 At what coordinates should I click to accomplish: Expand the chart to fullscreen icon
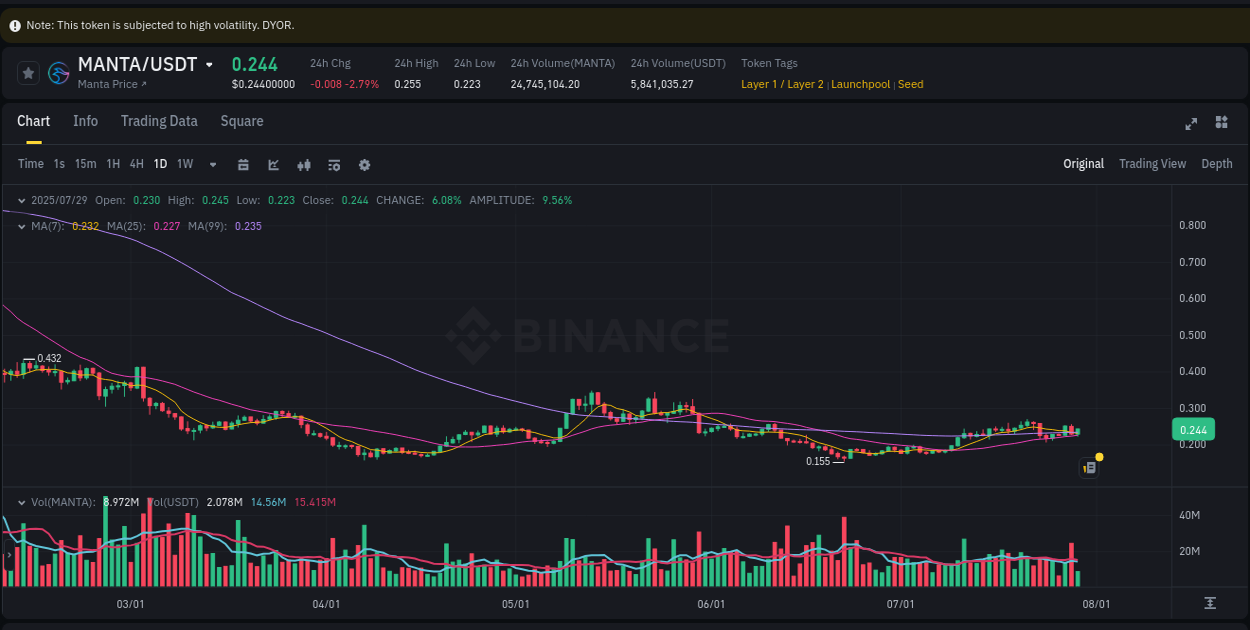click(x=1191, y=123)
